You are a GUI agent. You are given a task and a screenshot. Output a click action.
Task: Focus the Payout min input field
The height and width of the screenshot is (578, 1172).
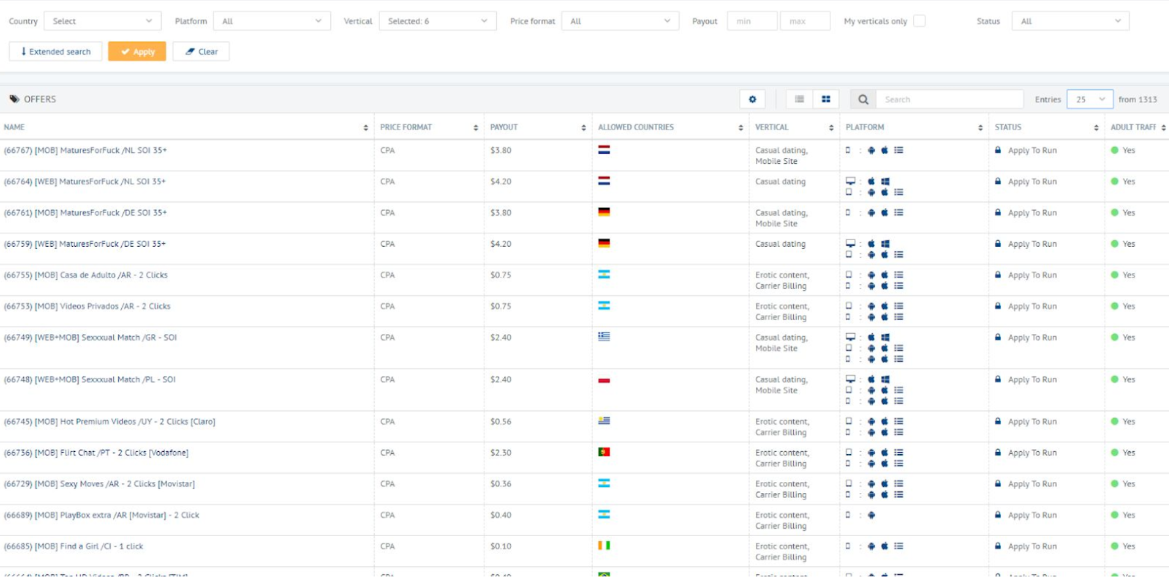pyautogui.click(x=752, y=21)
